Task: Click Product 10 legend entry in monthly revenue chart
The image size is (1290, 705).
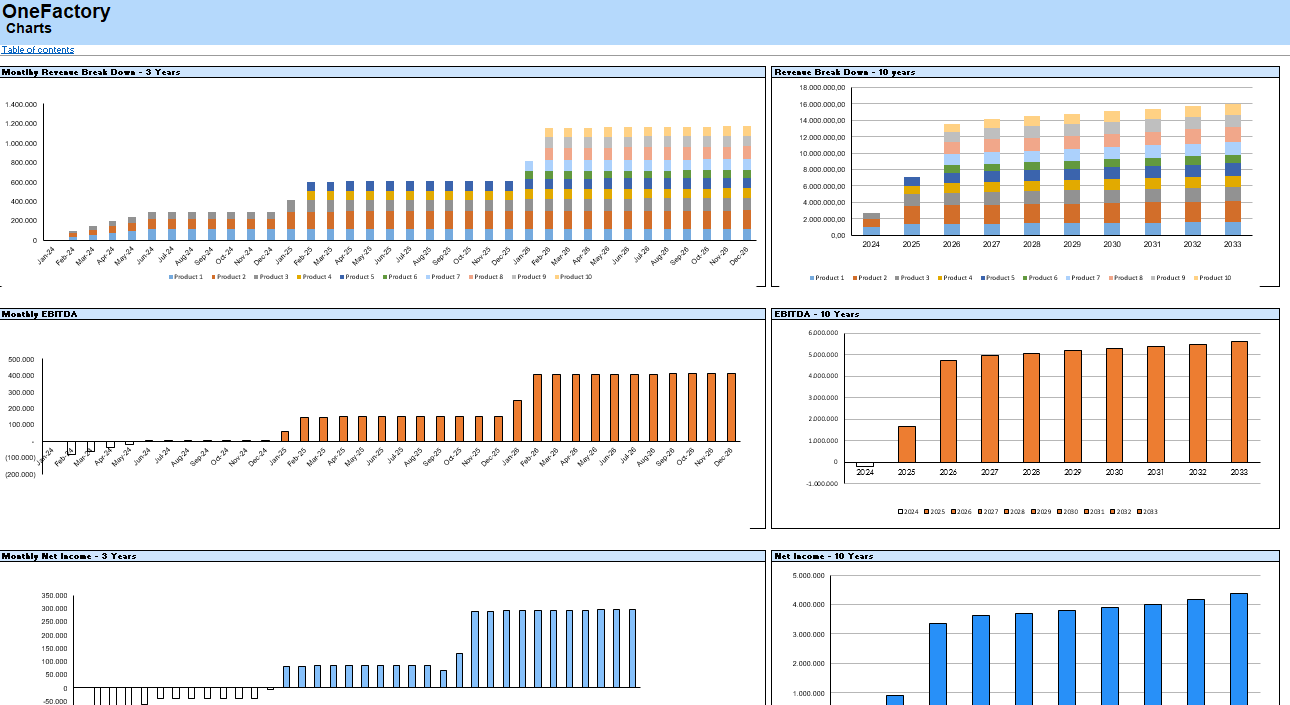Action: 574,277
